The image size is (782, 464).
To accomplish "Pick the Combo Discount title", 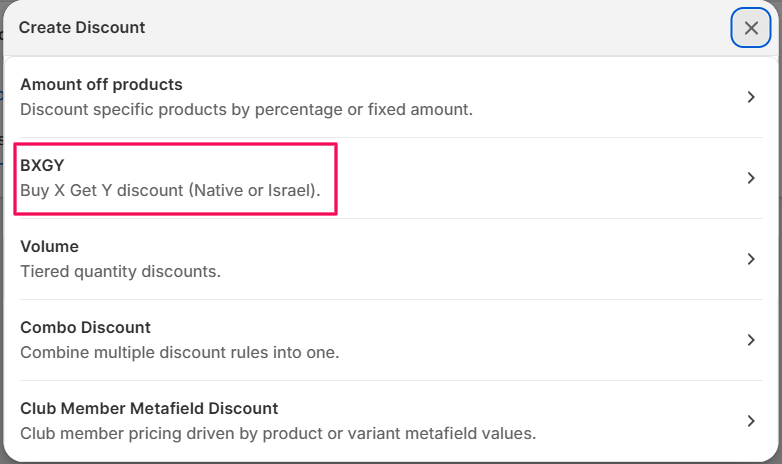I will (85, 328).
